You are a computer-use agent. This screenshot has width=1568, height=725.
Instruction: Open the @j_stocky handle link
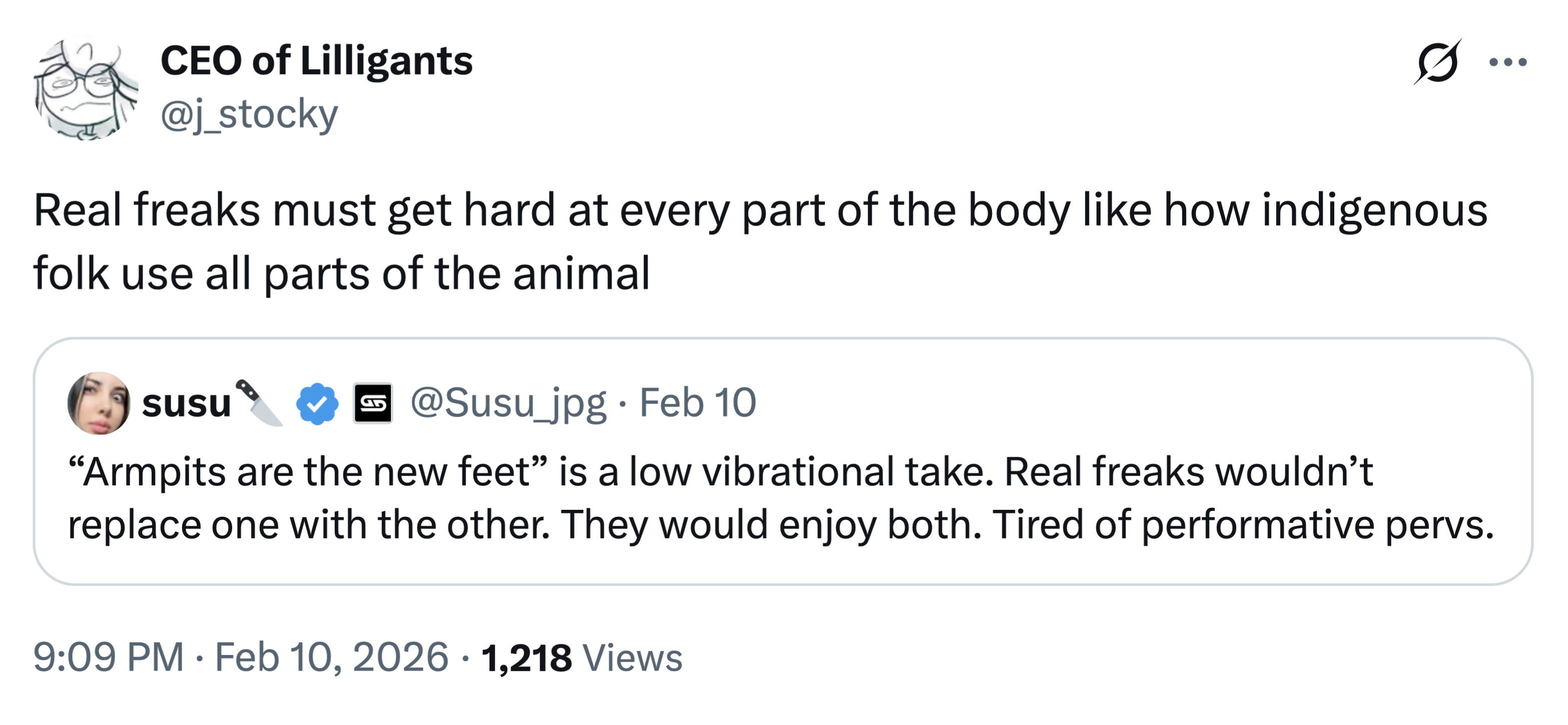point(249,114)
